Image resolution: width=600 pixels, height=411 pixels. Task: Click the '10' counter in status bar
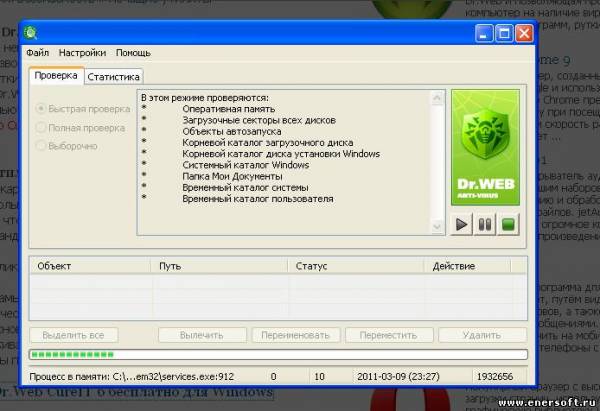point(319,377)
